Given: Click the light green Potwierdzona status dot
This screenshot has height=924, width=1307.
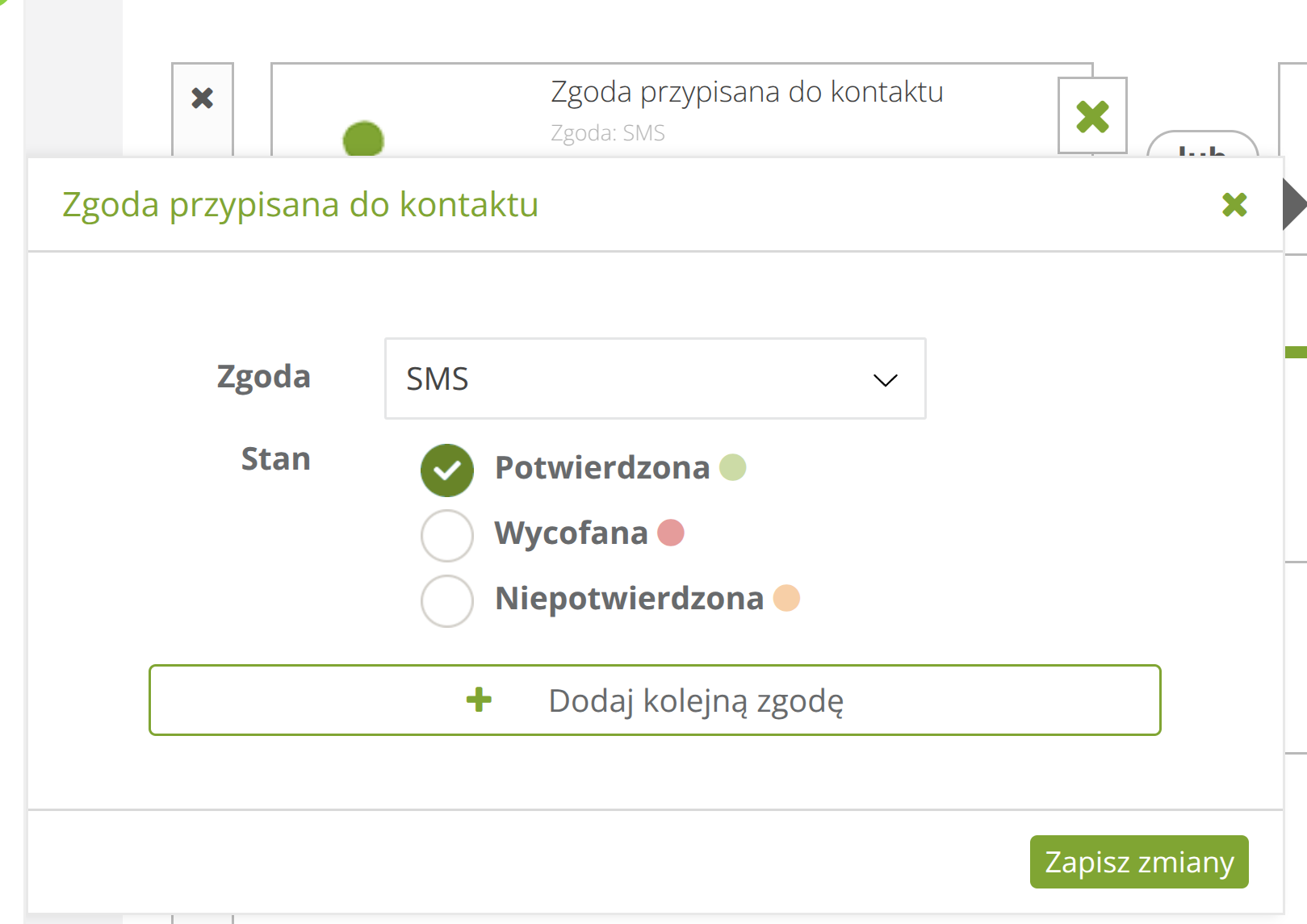Looking at the screenshot, I should click(x=732, y=467).
